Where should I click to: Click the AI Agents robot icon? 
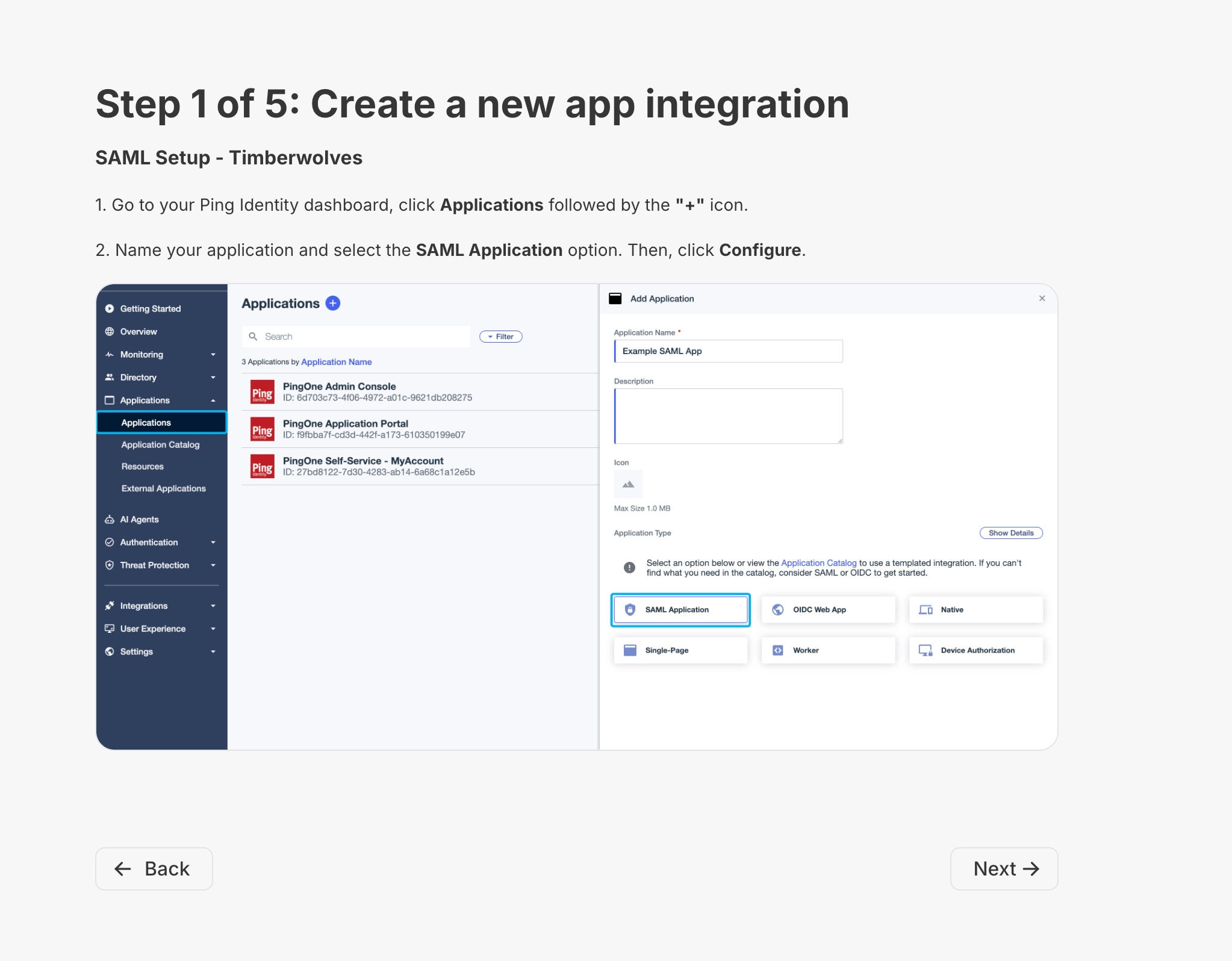110,520
